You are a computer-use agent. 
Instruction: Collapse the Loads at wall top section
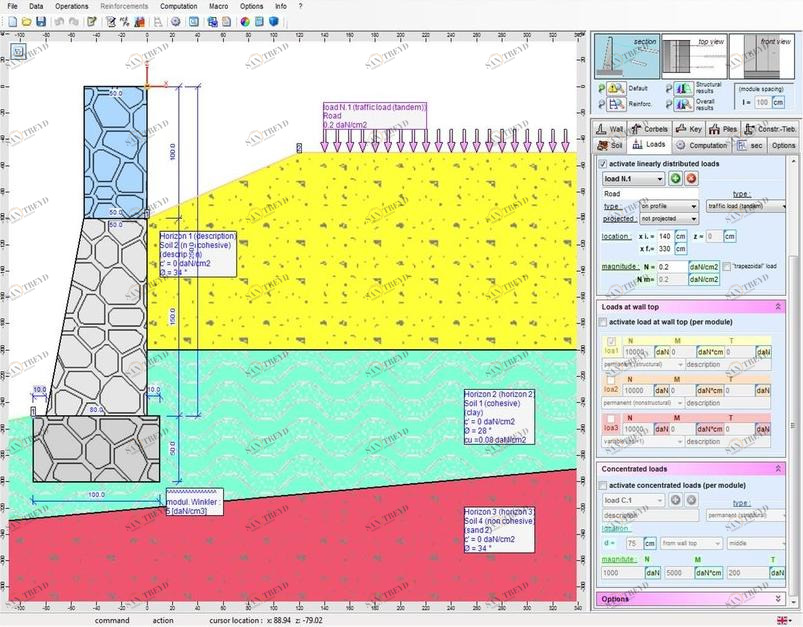click(x=778, y=305)
